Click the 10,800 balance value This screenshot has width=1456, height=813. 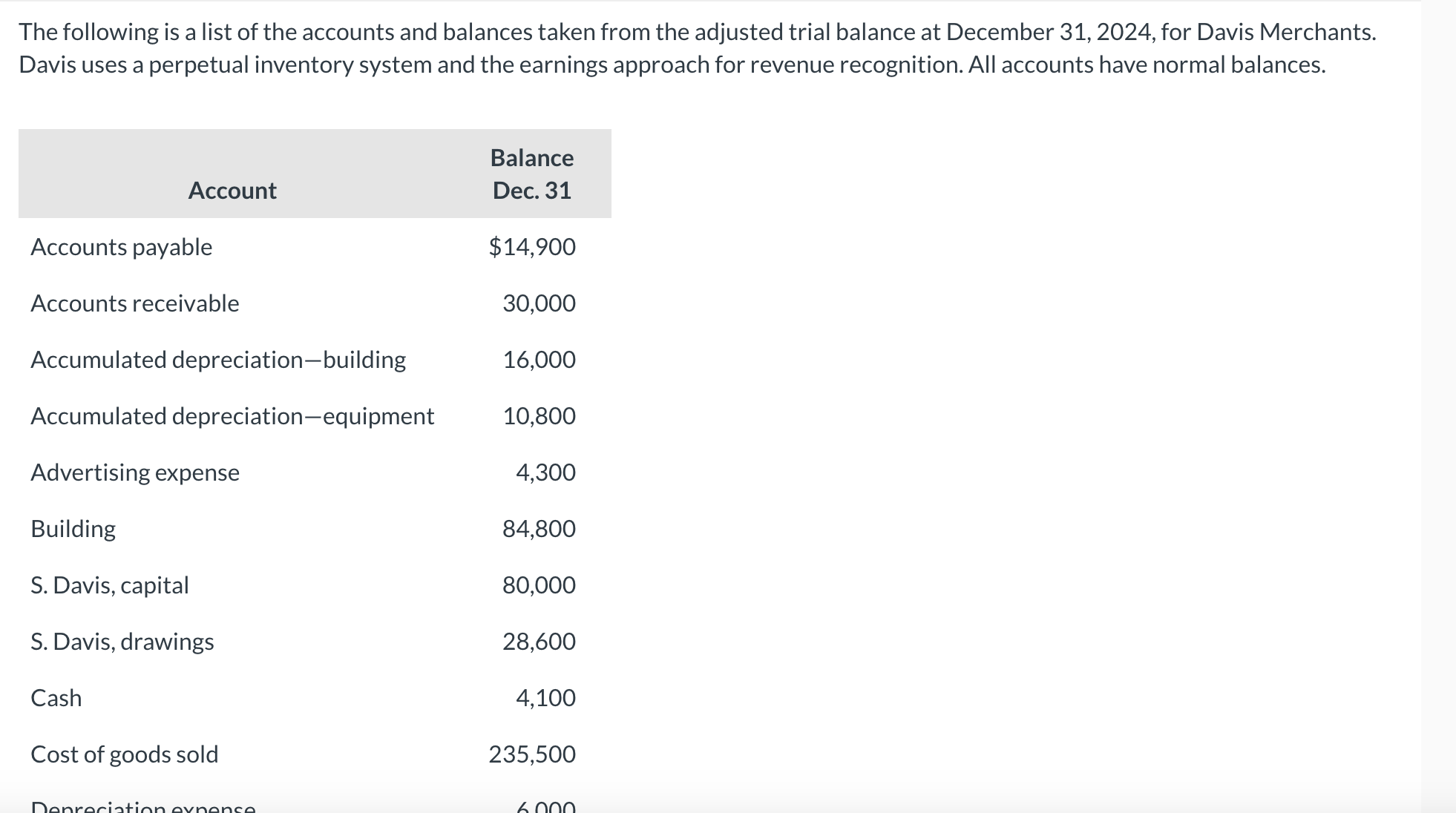click(539, 416)
